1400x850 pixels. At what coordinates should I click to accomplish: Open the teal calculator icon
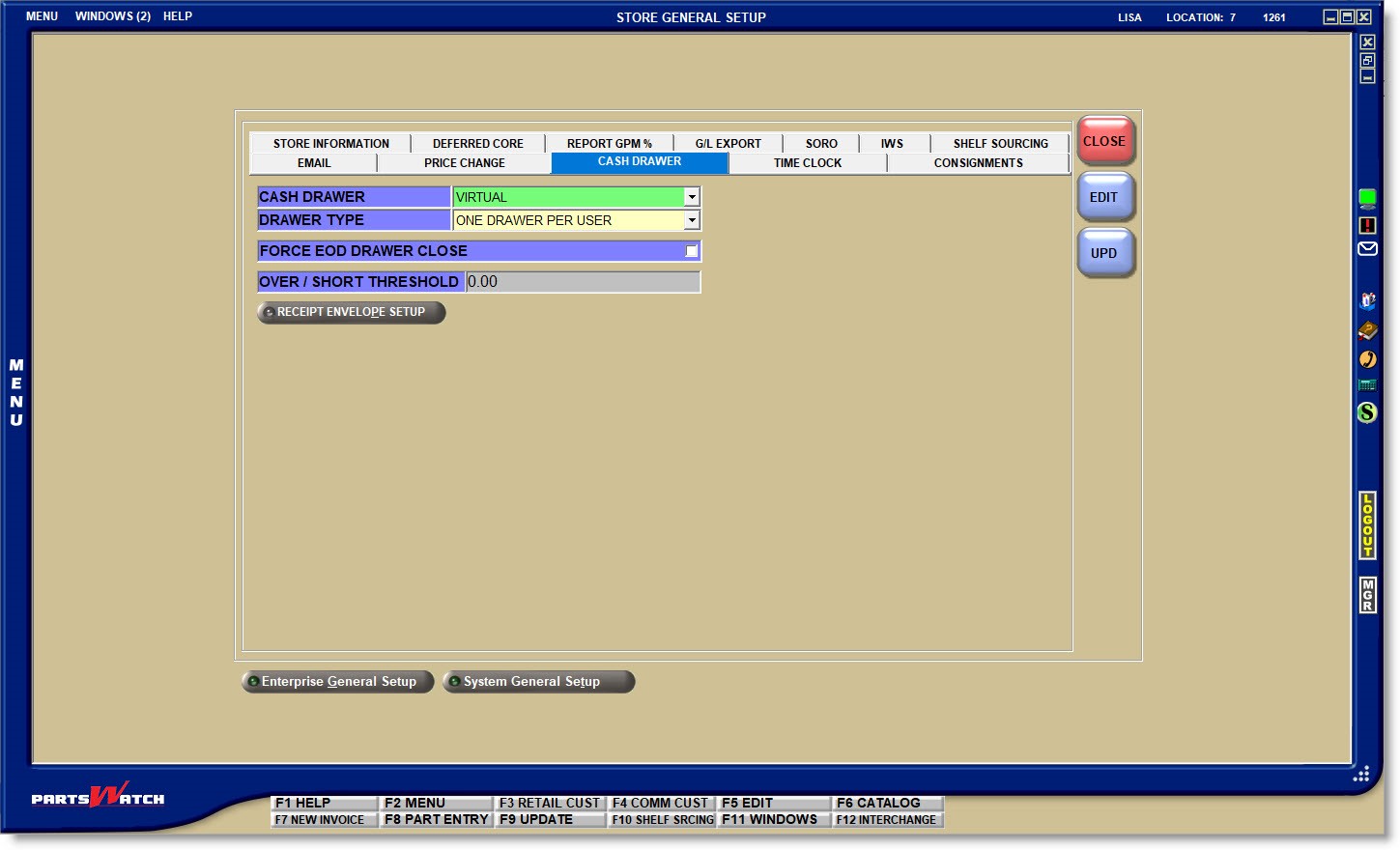click(x=1367, y=385)
